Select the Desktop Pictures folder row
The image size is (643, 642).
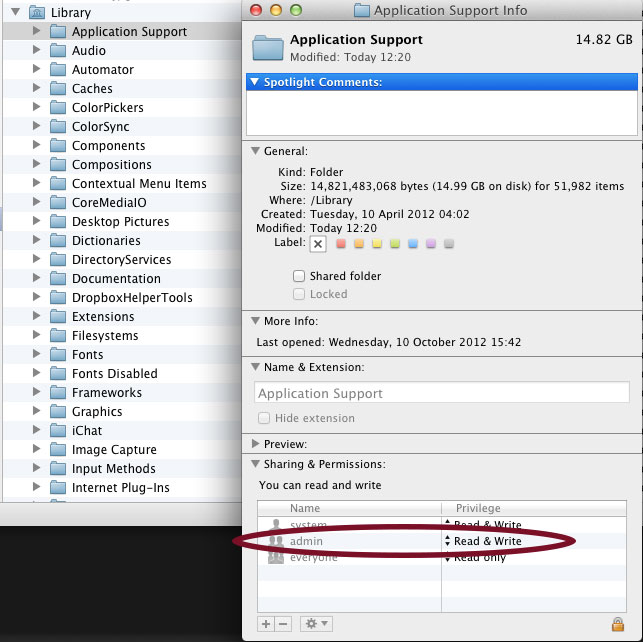120,222
